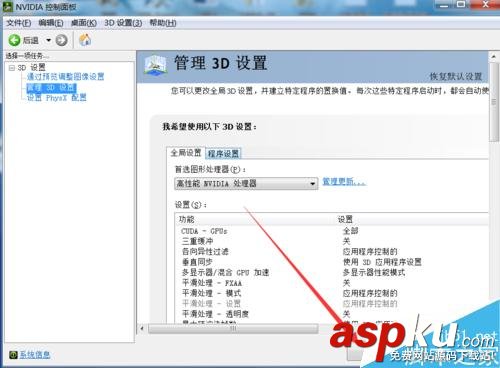Click the green Back arrow icon
Image resolution: width=500 pixels, height=368 pixels.
pyautogui.click(x=14, y=40)
